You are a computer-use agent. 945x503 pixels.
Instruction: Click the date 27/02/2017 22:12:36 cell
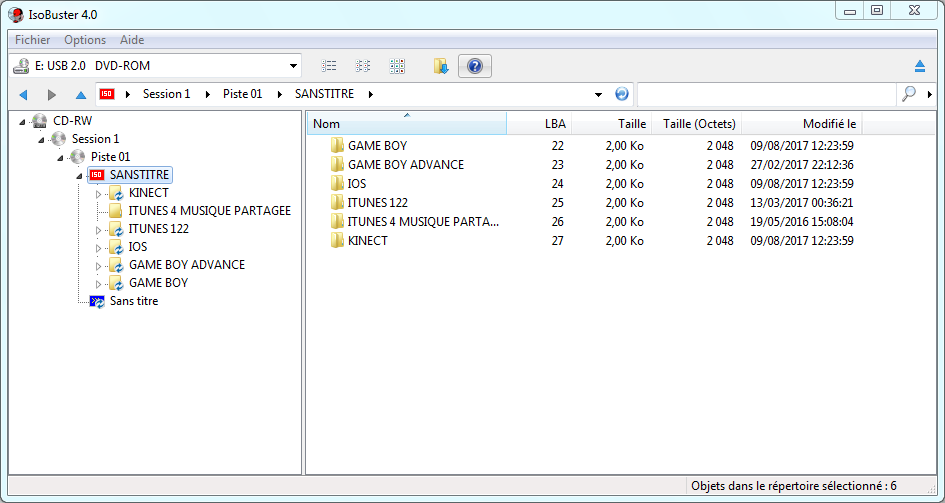click(x=802, y=164)
